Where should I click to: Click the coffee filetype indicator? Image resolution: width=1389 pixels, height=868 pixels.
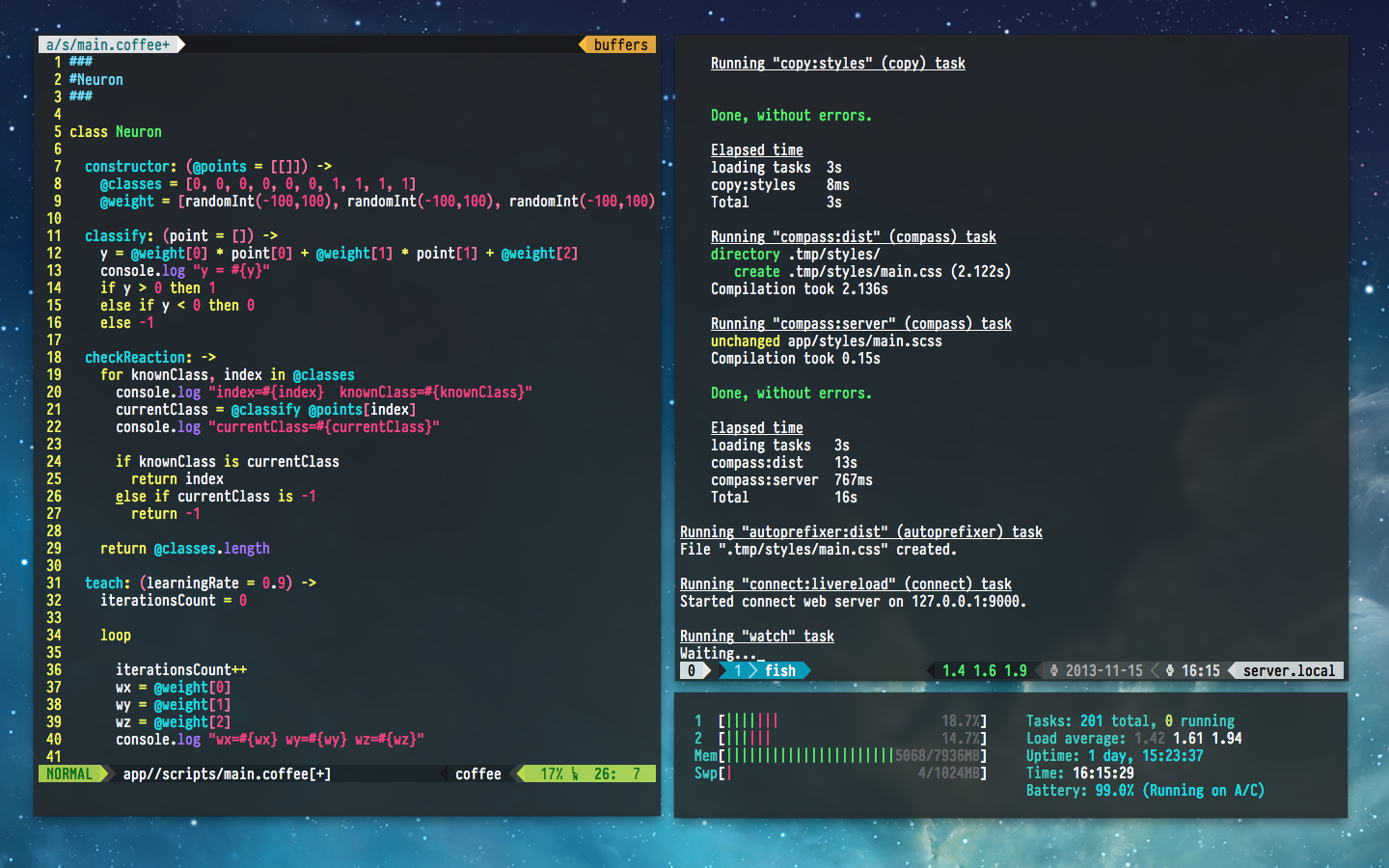(478, 774)
